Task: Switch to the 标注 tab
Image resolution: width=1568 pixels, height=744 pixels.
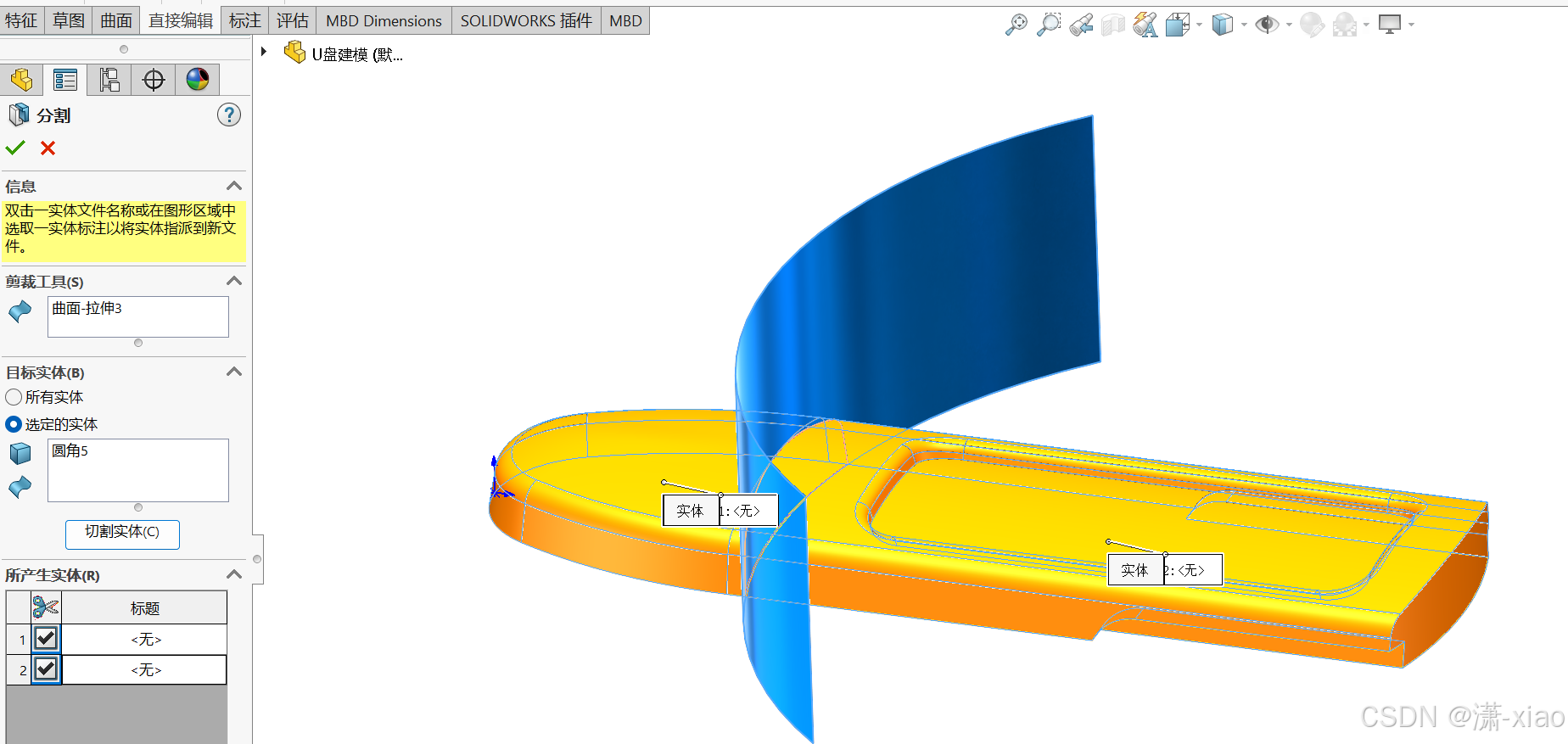Action: click(245, 20)
